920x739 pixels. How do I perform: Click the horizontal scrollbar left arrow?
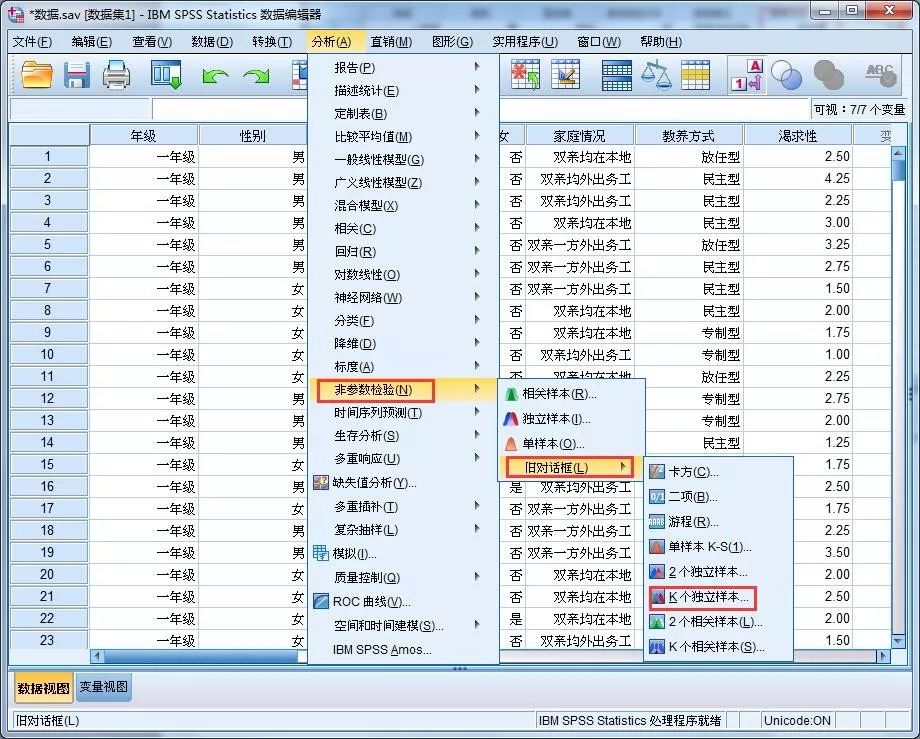click(97, 656)
